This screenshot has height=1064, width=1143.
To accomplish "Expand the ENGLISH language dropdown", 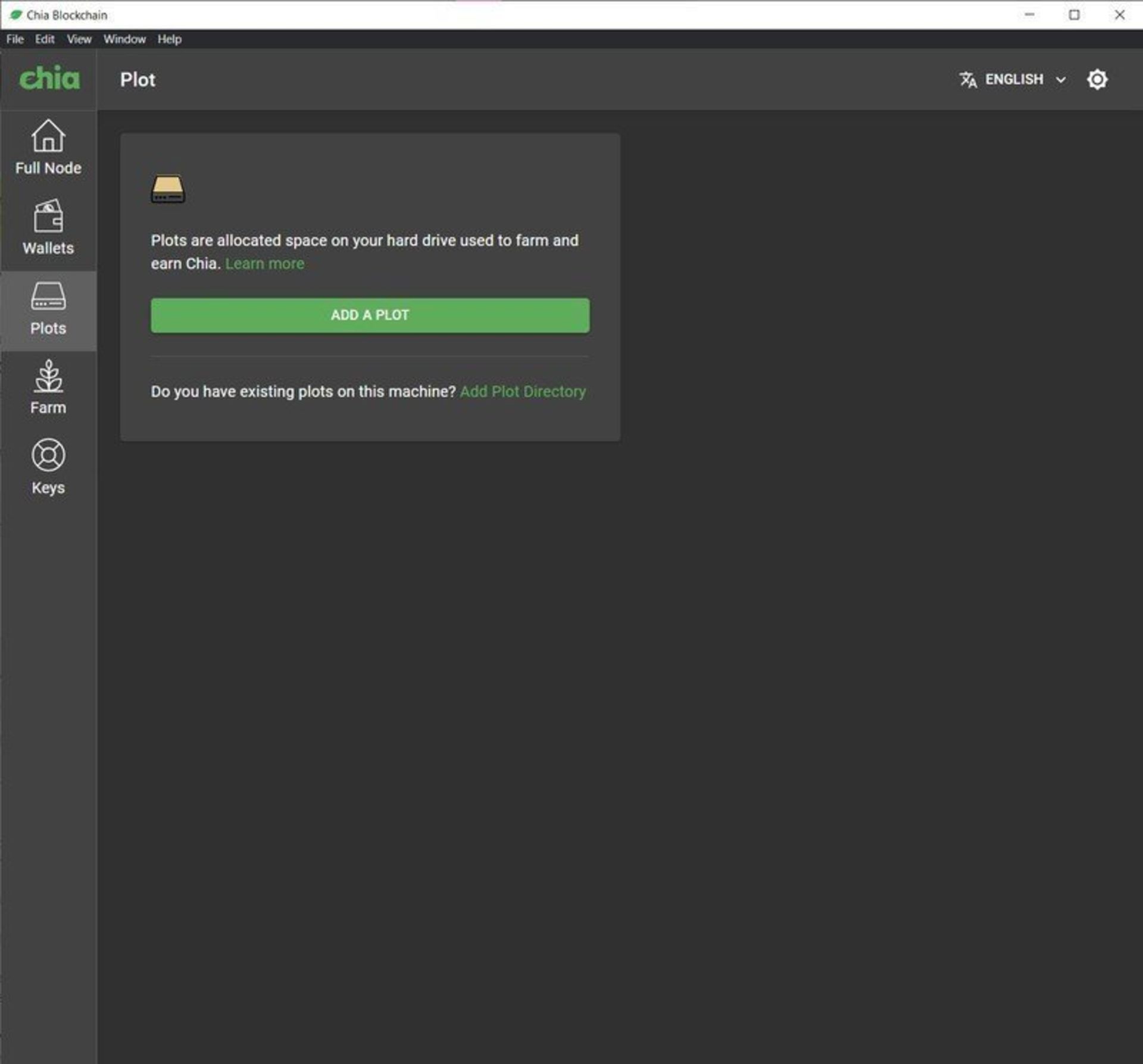I will (x=1014, y=80).
